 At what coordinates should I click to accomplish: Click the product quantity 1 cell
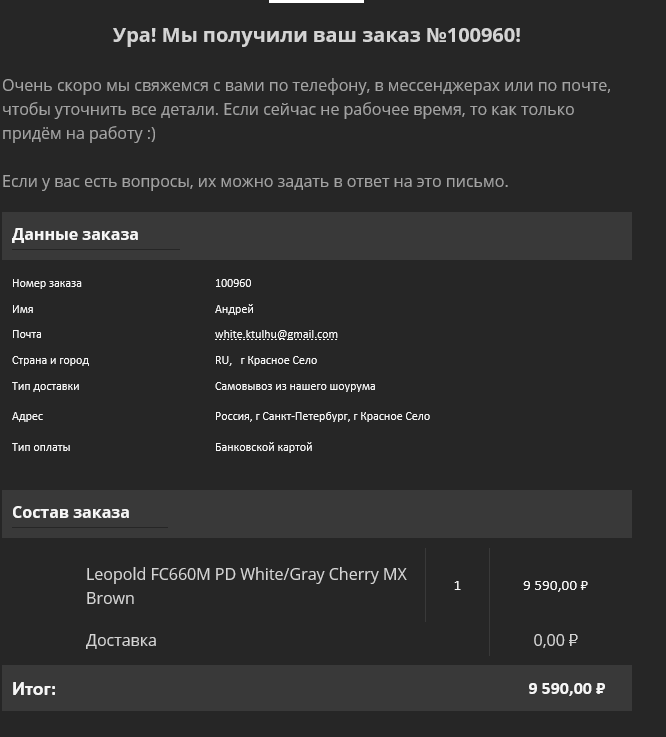tap(457, 586)
